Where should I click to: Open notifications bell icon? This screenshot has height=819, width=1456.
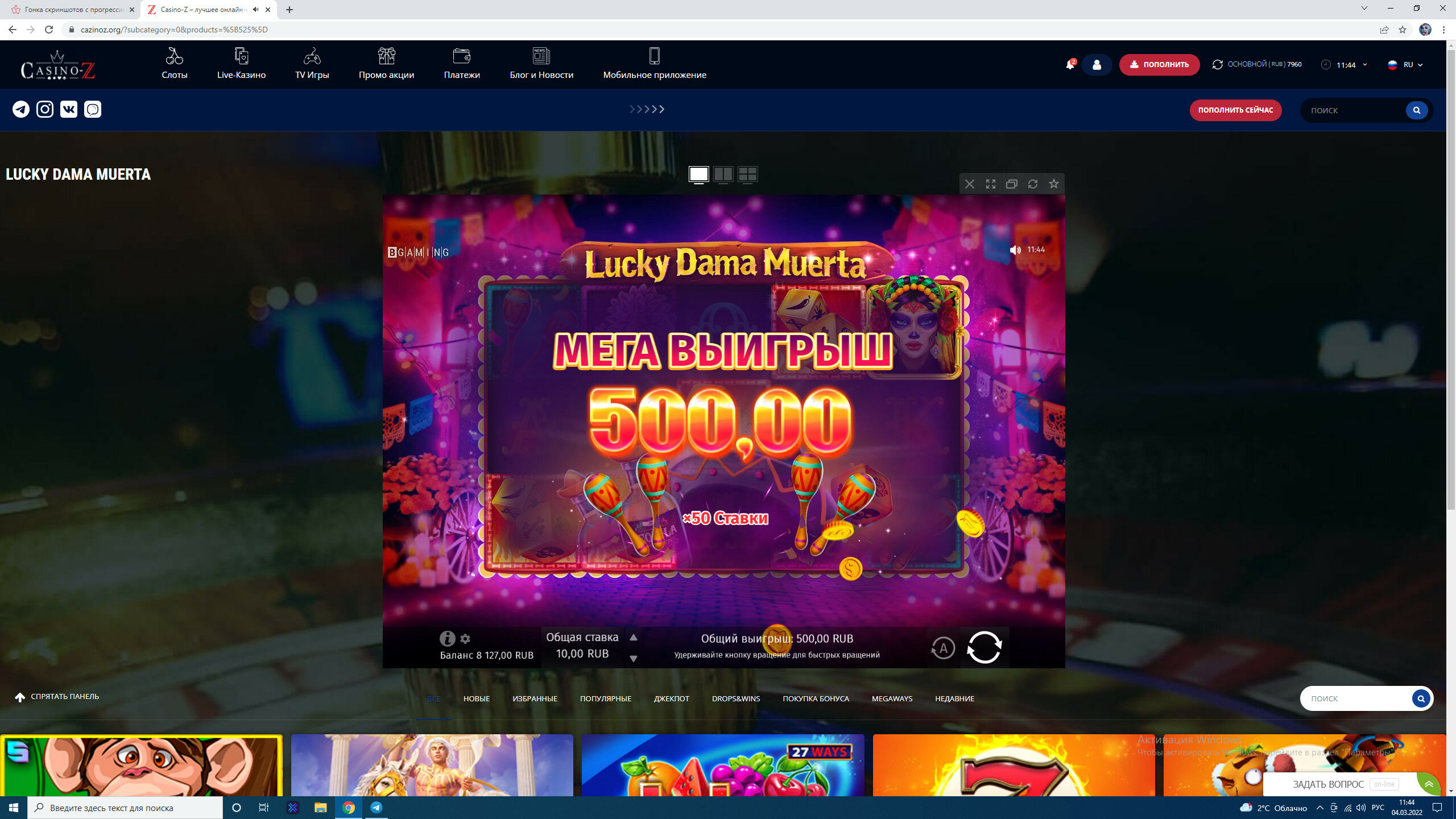(x=1070, y=65)
